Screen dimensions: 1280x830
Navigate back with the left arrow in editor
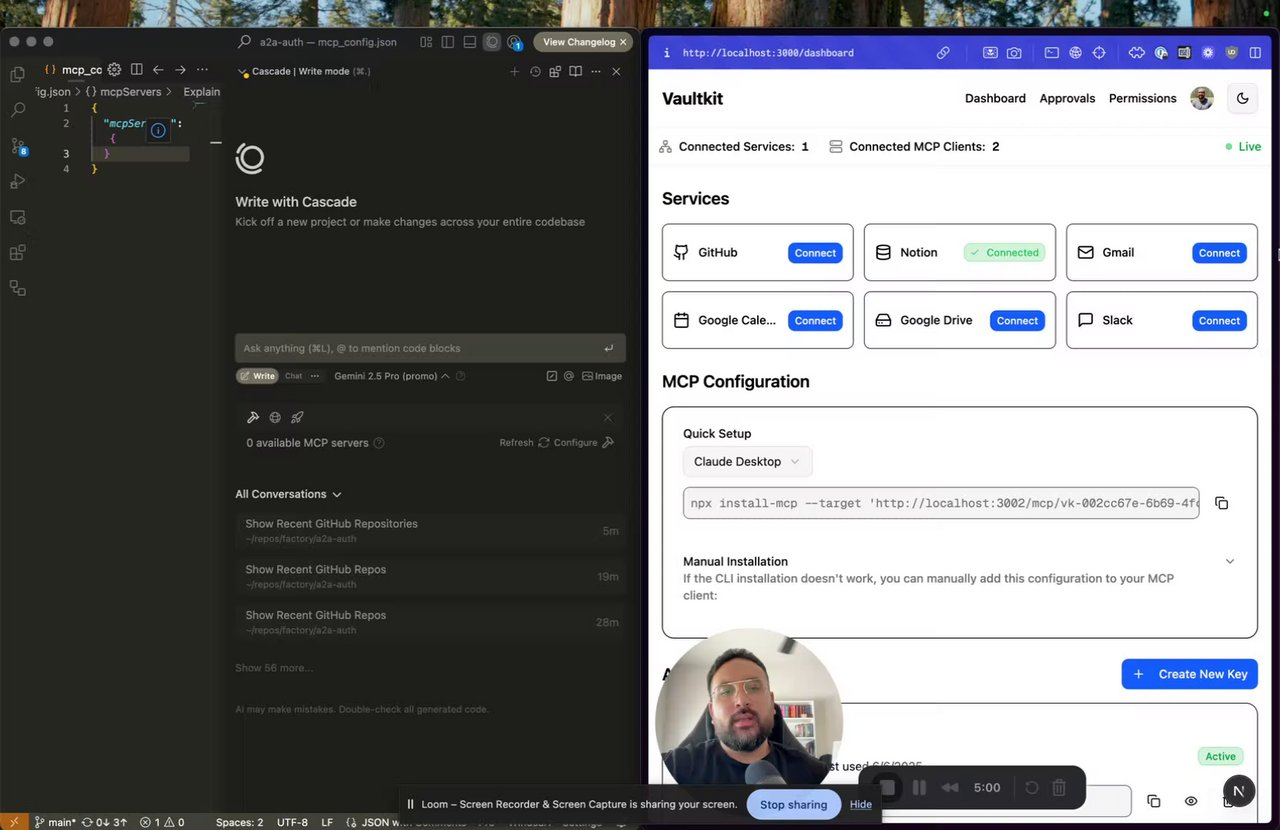click(158, 70)
